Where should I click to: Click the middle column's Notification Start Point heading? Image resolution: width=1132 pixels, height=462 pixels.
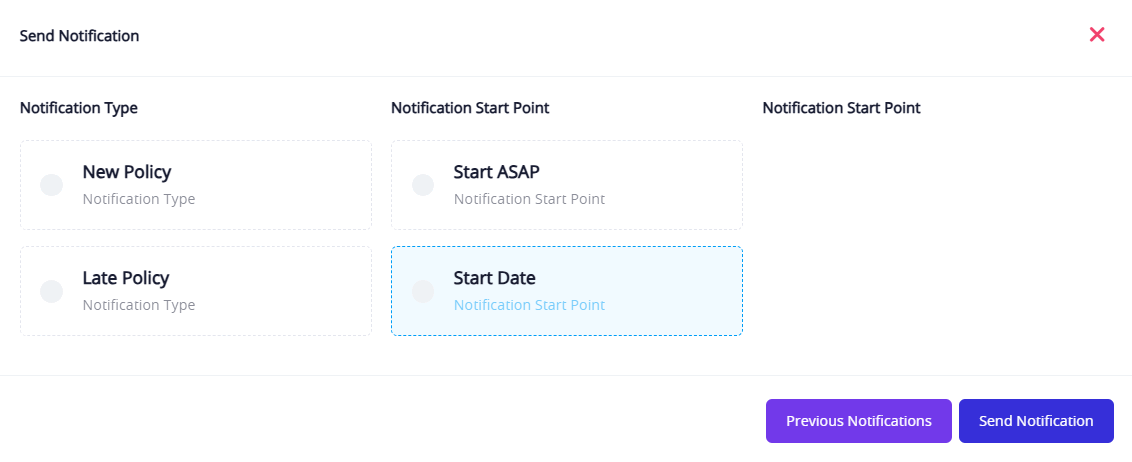470,108
